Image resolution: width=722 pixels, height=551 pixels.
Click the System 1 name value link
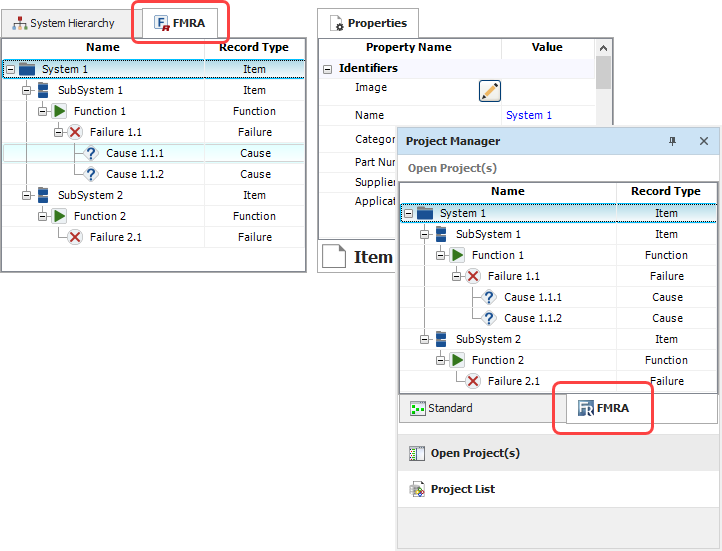(x=529, y=115)
